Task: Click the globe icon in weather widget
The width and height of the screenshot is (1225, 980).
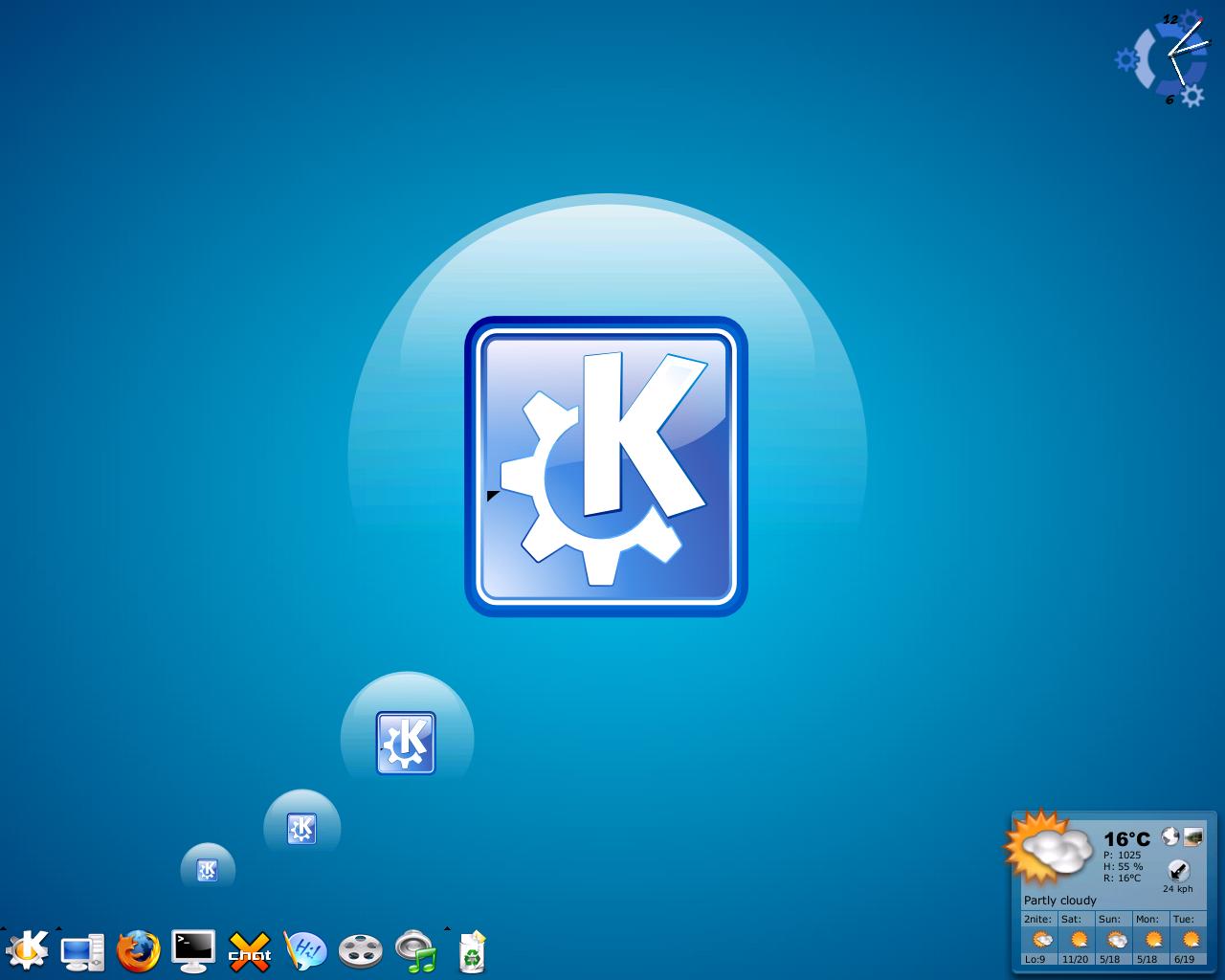Action: click(x=1169, y=837)
